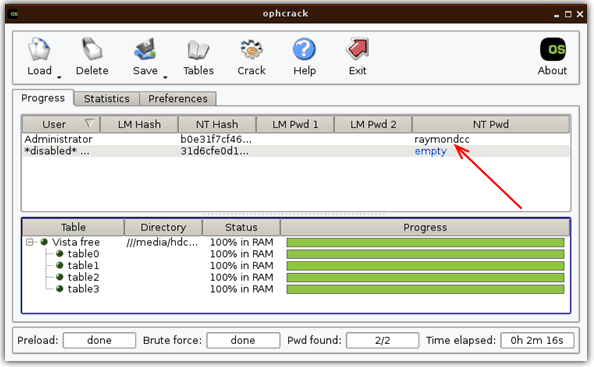Click the Load toolbar icon
The width and height of the screenshot is (594, 367).
[39, 49]
